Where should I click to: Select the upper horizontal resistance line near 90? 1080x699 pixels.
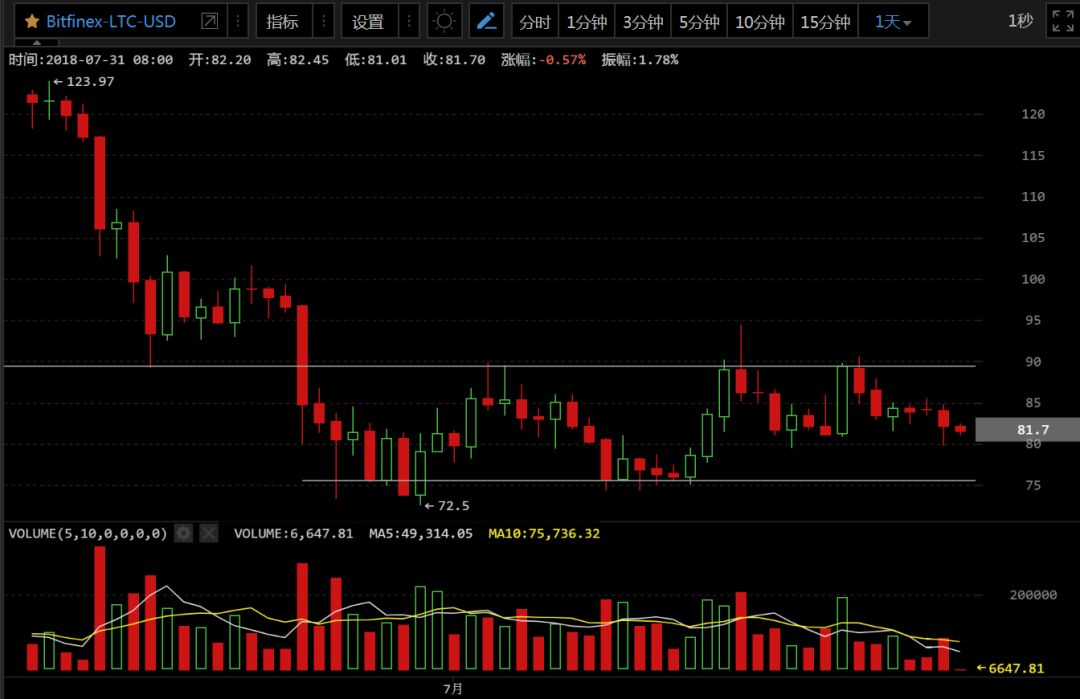pyautogui.click(x=489, y=366)
